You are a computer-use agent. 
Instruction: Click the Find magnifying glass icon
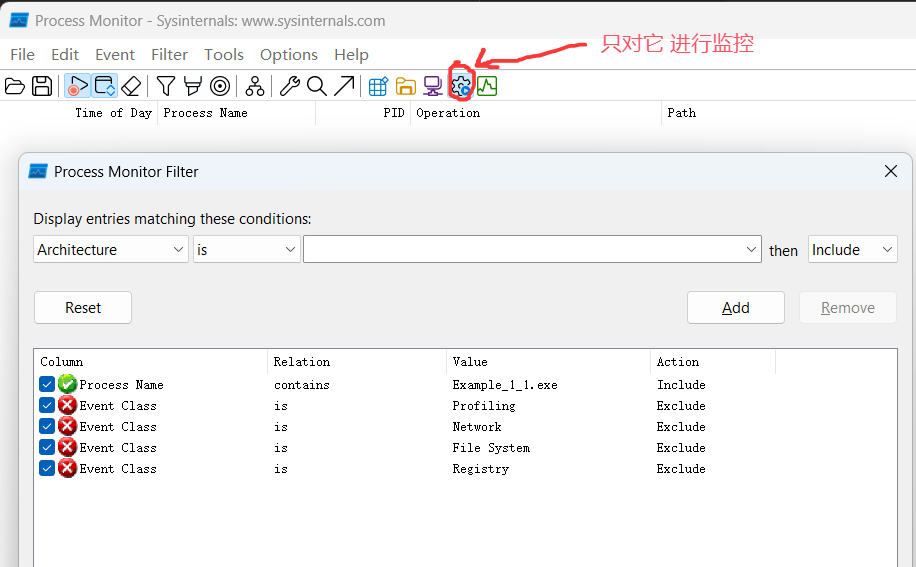(317, 86)
